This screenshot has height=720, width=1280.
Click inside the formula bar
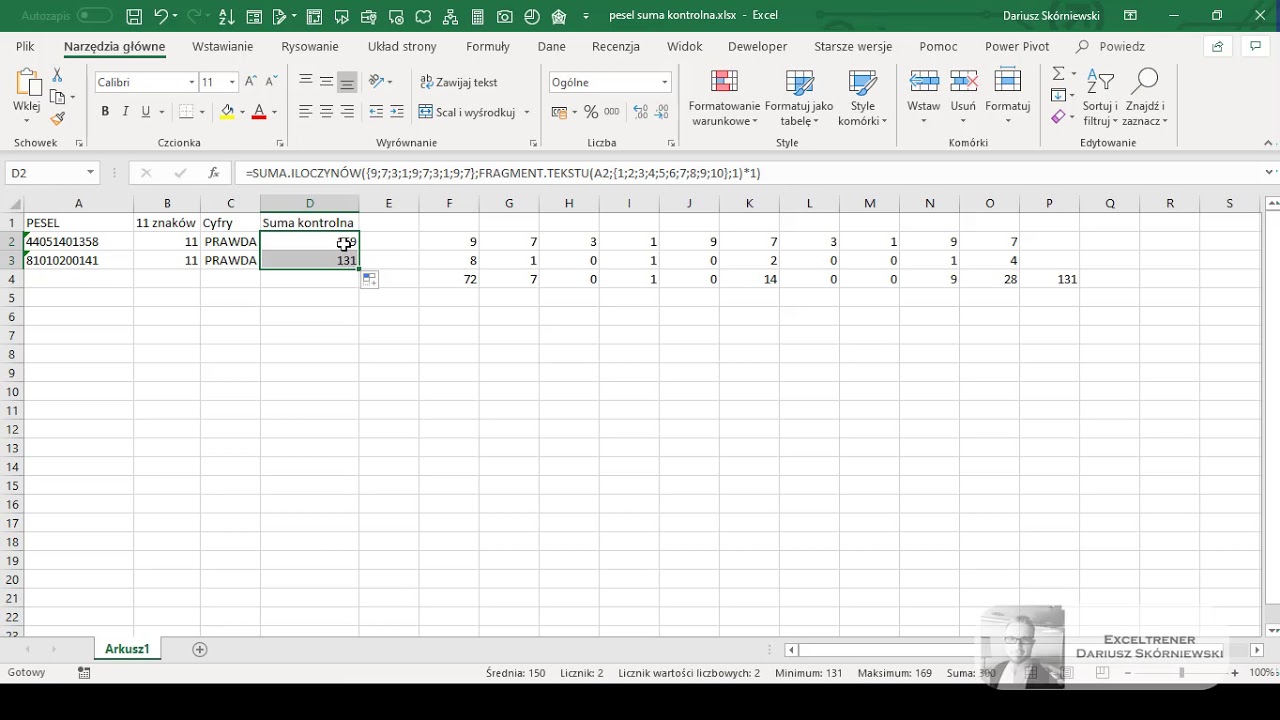750,173
